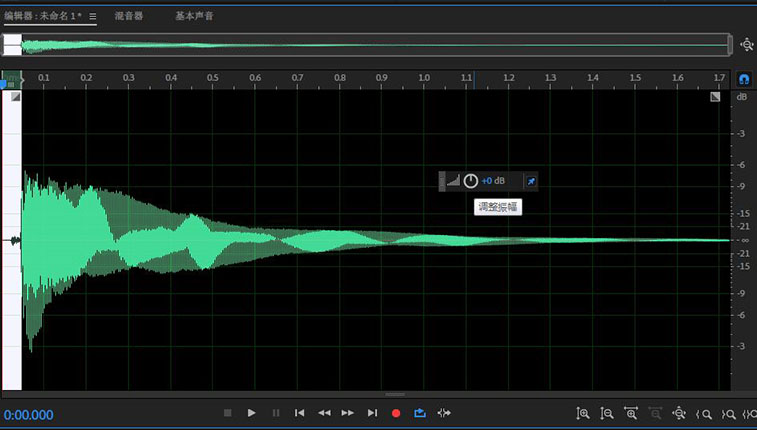
Task: Click the Fast Forward button
Action: click(x=348, y=413)
